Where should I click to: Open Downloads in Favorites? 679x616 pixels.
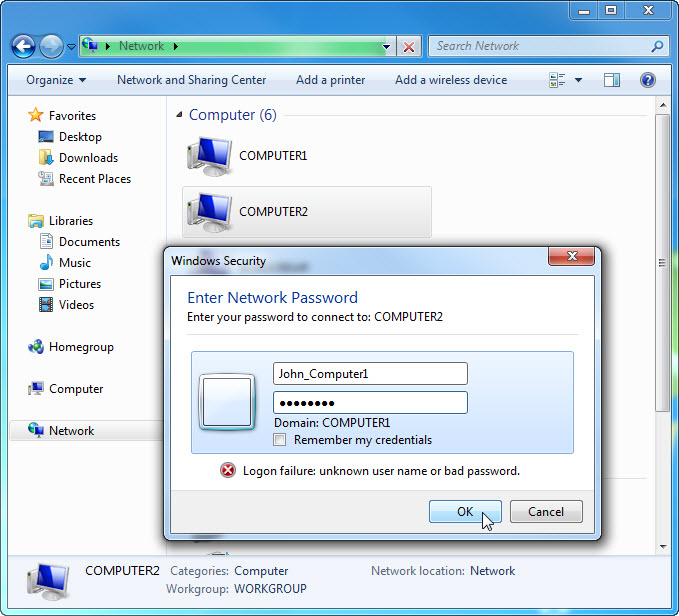[88, 158]
